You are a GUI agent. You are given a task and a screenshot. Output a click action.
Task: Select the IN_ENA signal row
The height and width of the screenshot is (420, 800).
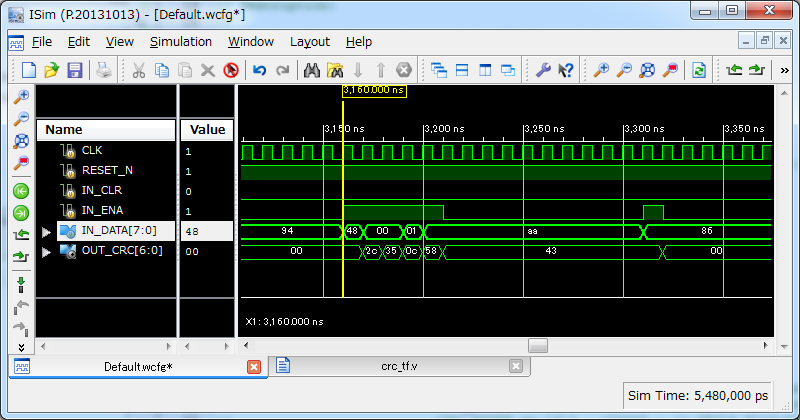(x=106, y=210)
